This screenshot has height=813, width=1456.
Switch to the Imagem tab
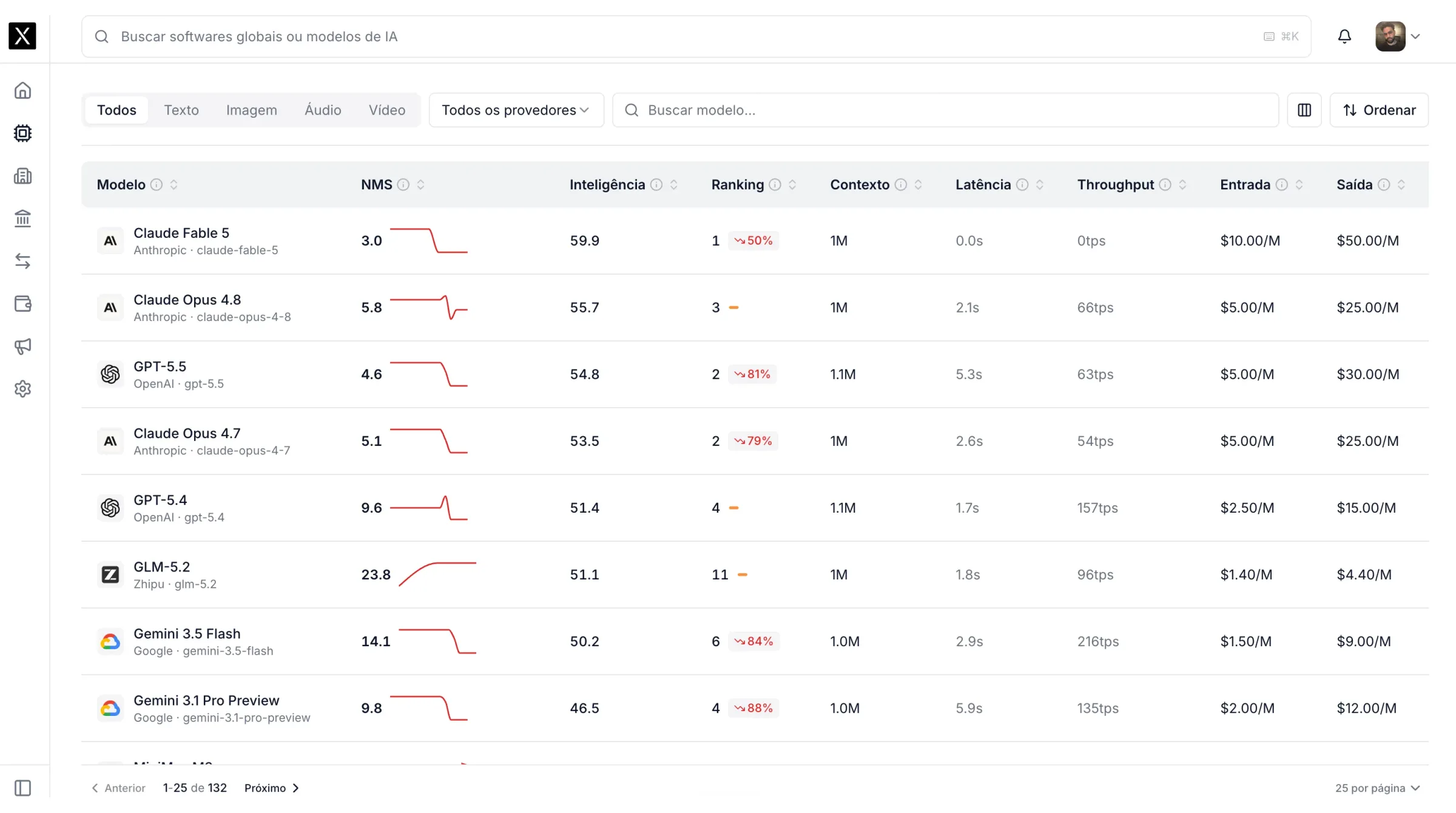pyautogui.click(x=251, y=110)
